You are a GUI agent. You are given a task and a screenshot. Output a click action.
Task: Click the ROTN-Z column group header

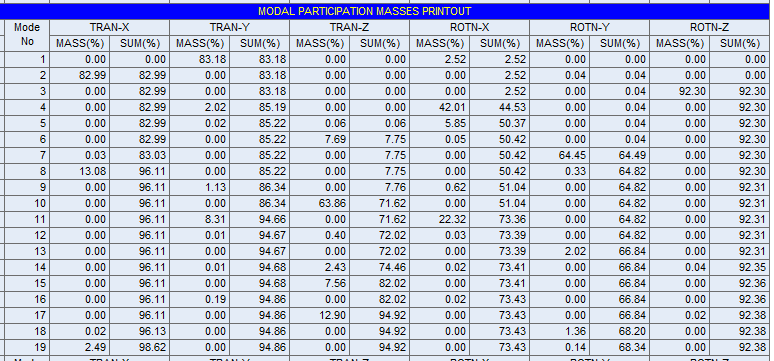pos(709,28)
